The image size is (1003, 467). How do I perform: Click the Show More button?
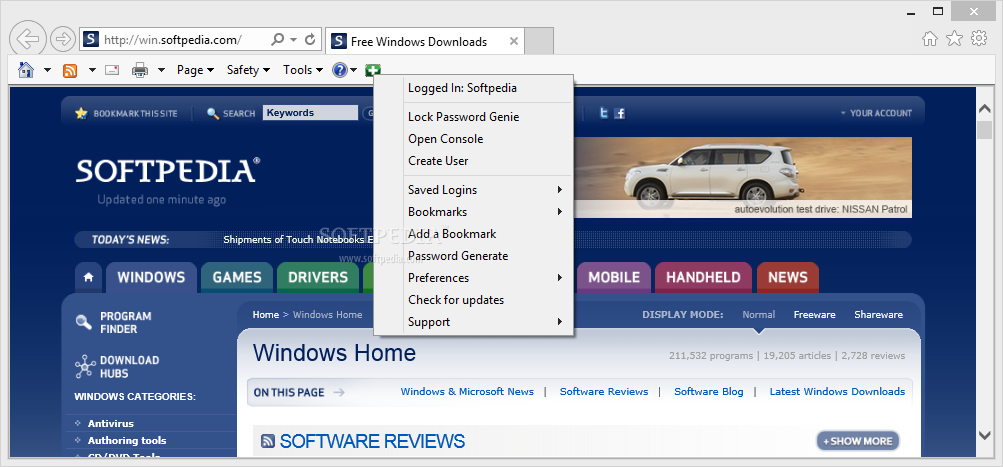pyautogui.click(x=858, y=441)
